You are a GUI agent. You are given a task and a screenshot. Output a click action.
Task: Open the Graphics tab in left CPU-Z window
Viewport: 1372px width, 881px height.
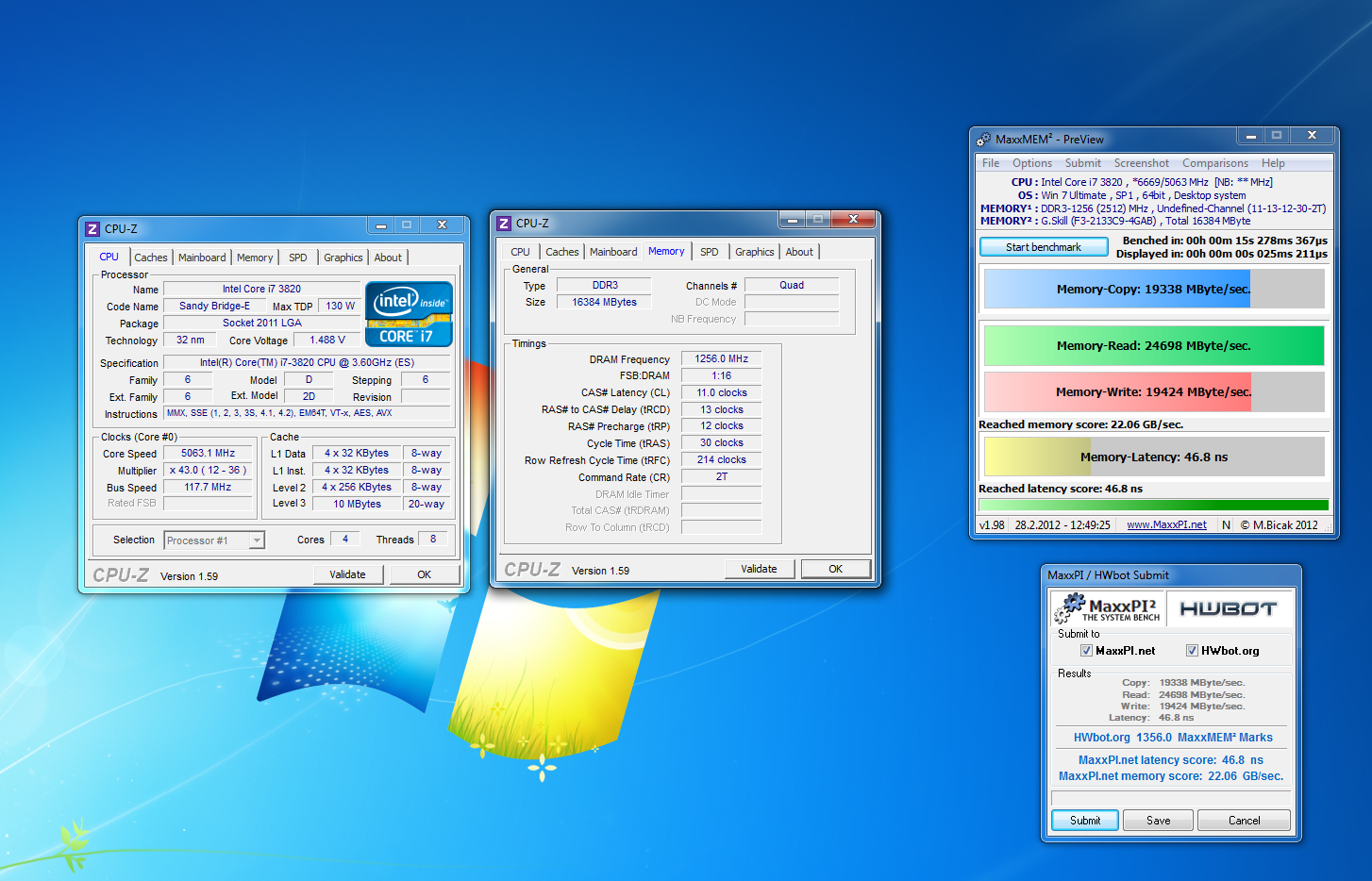(x=343, y=258)
